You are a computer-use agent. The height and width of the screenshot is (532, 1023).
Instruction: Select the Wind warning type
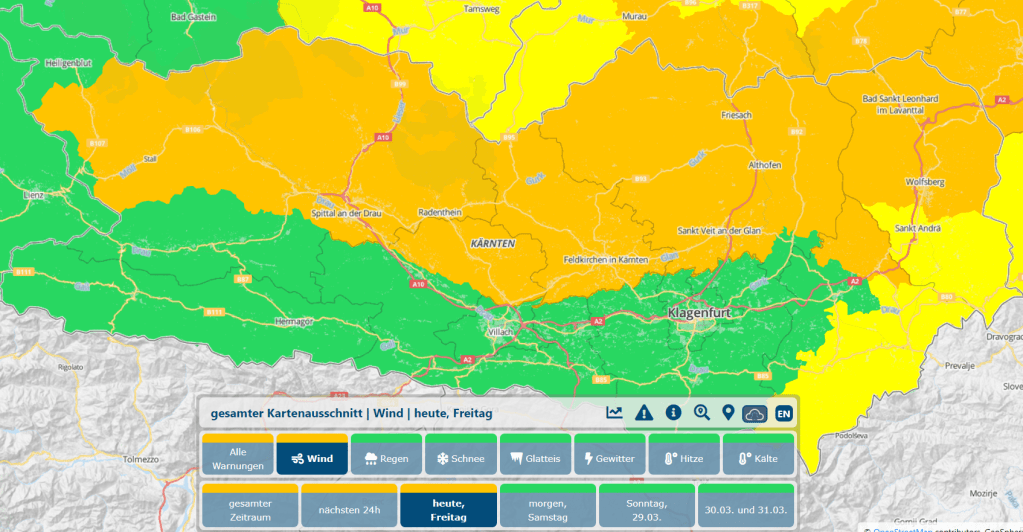point(312,455)
